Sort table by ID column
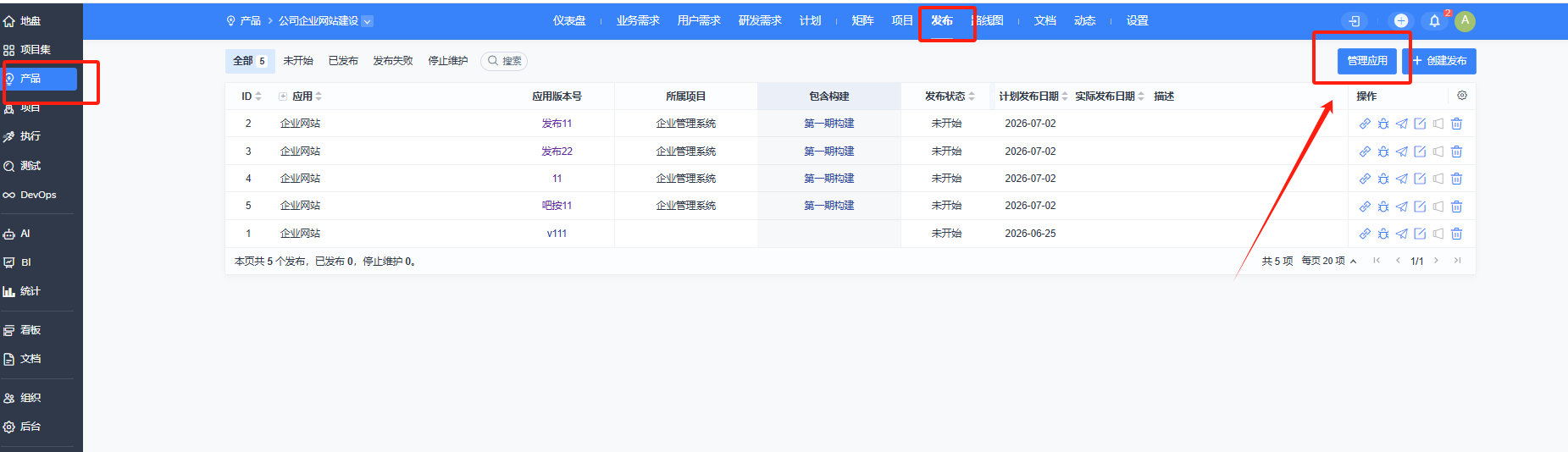Viewport: 1568px width, 452px height. pos(252,96)
